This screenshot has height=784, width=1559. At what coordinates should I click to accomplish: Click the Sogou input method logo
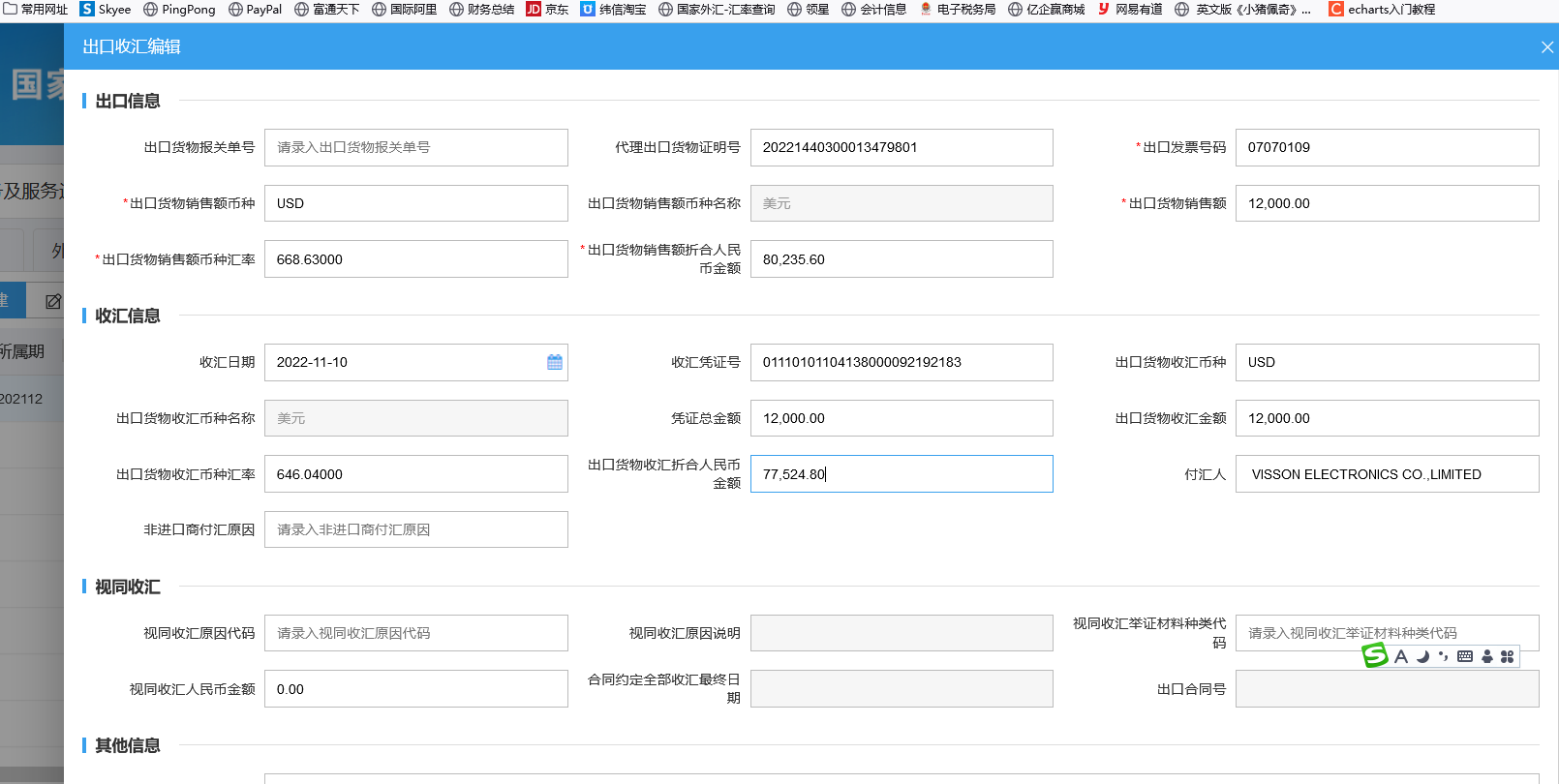click(1375, 656)
